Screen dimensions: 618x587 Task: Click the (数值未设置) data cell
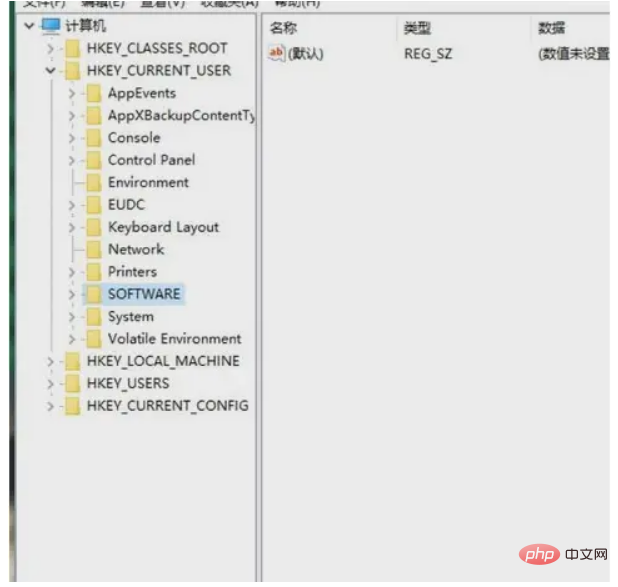pos(574,54)
